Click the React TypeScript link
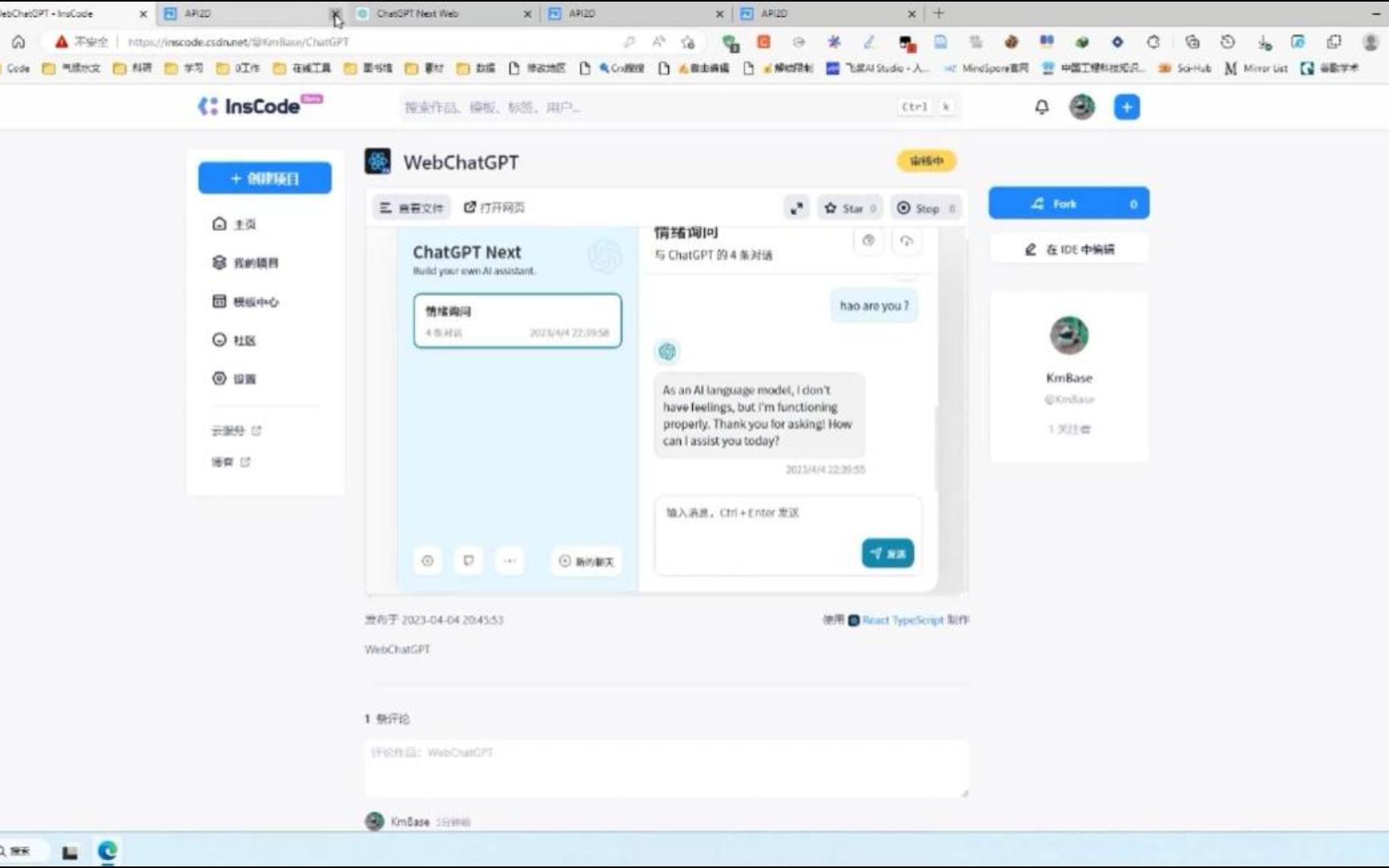1389x868 pixels. click(902, 620)
